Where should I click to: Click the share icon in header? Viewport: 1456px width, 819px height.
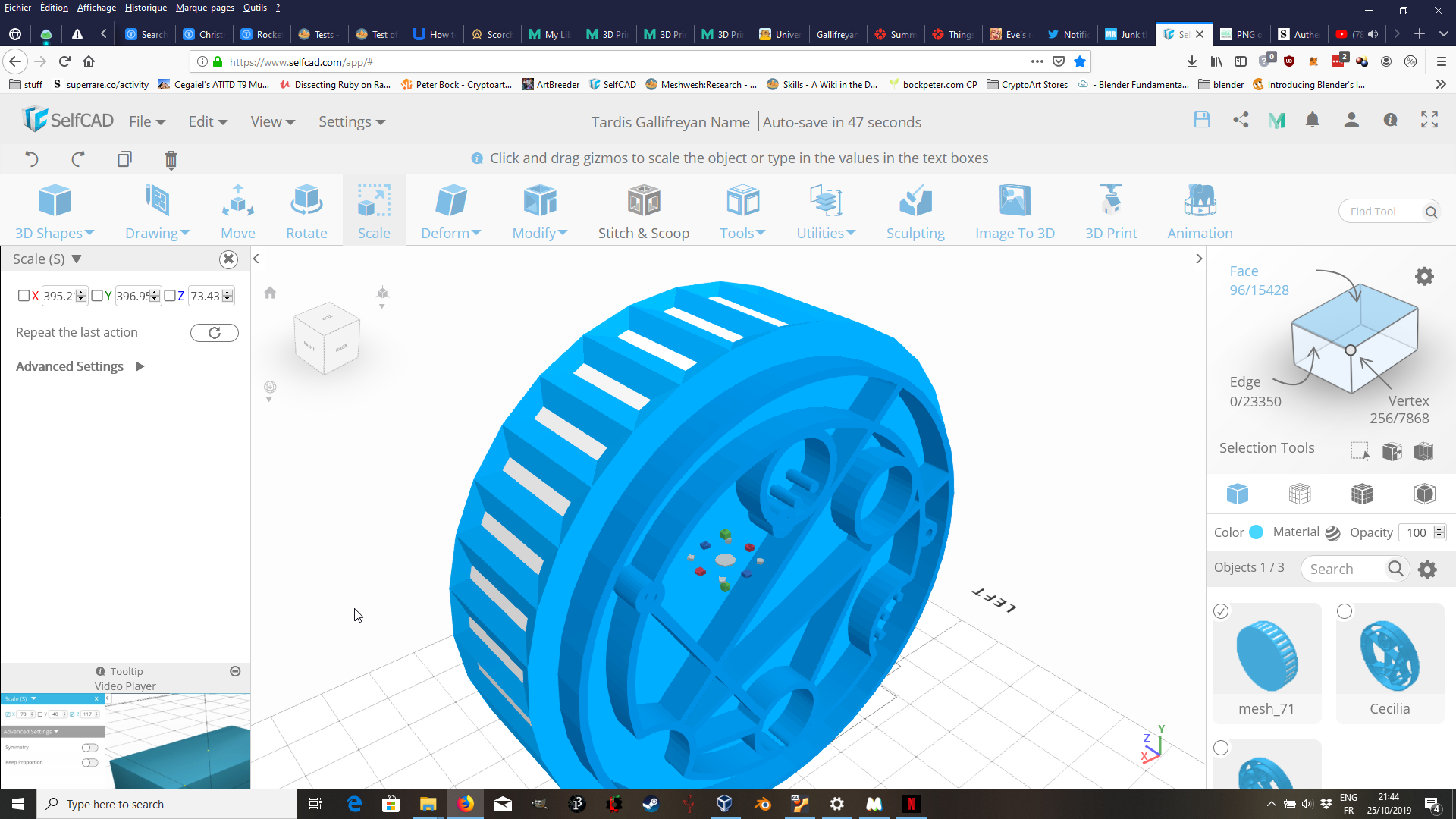[1241, 120]
